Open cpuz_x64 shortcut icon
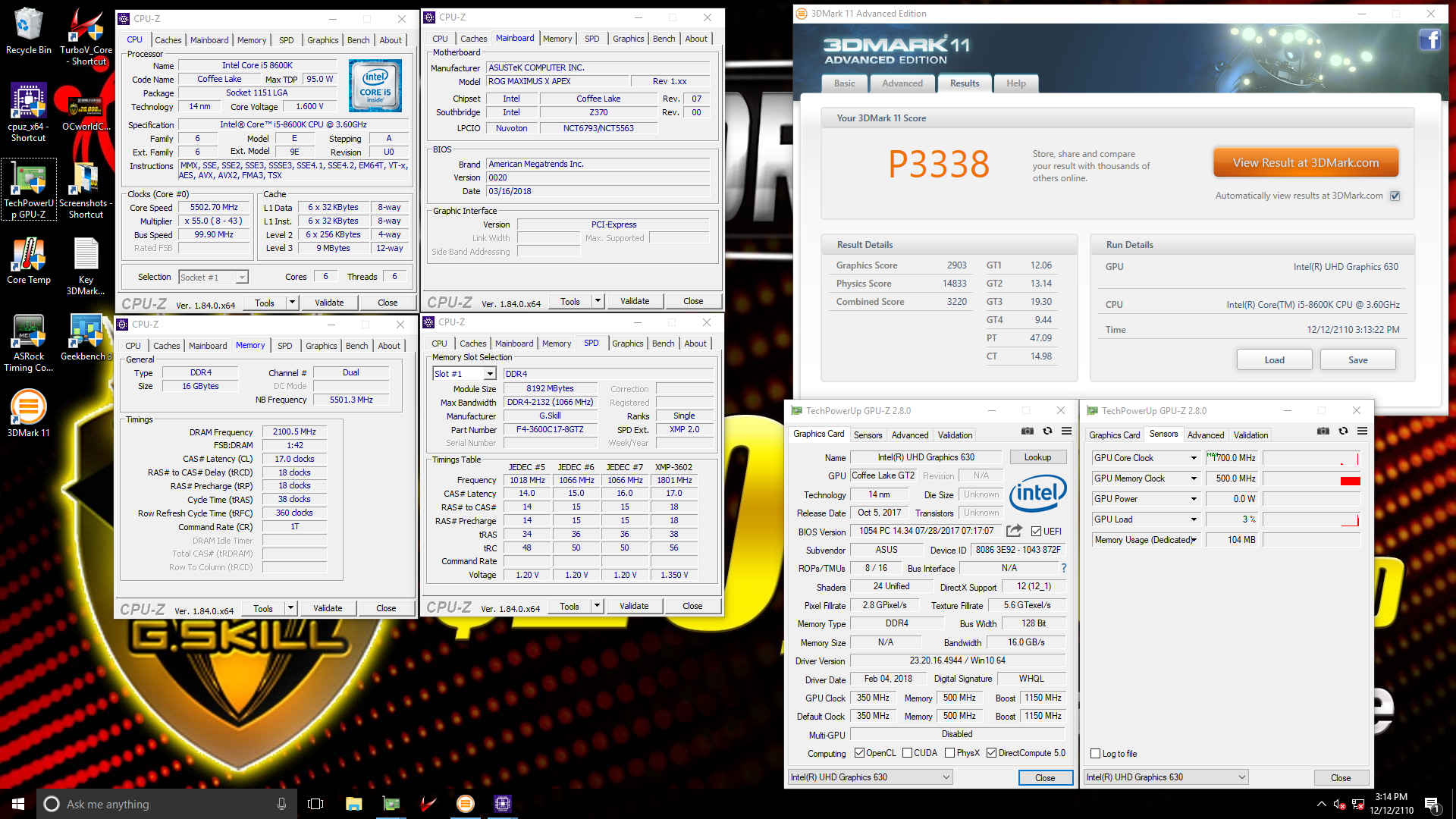 [x=28, y=112]
